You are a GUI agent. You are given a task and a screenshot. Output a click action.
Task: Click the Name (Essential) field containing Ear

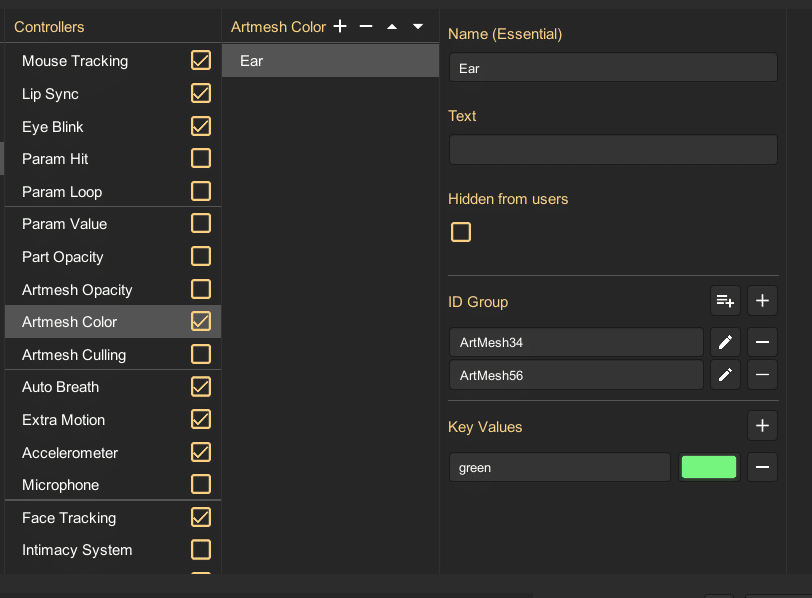[613, 67]
